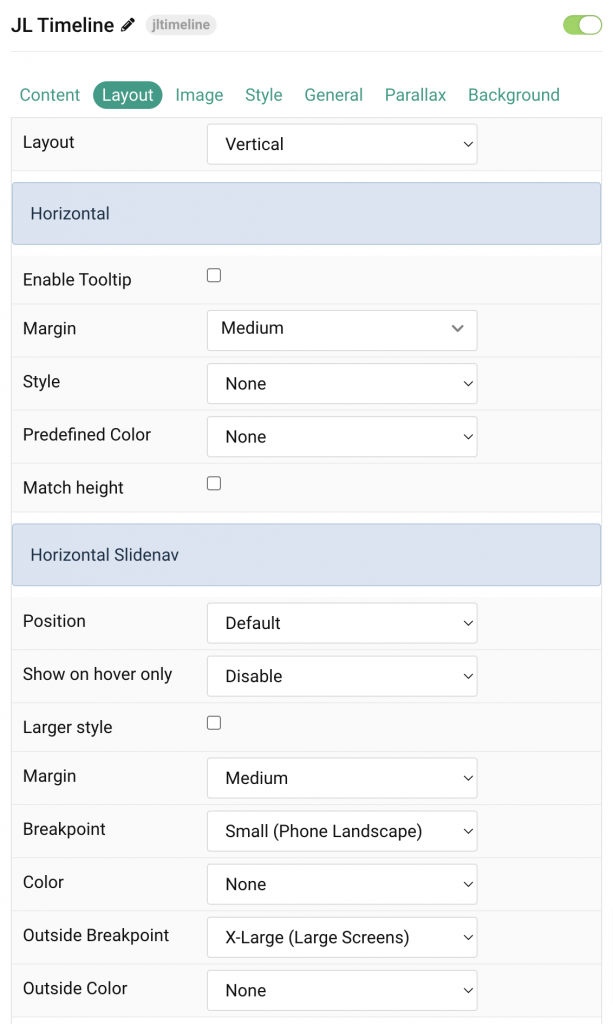The image size is (613, 1024).
Task: Open the Style dropdown set to None
Action: pos(341,383)
